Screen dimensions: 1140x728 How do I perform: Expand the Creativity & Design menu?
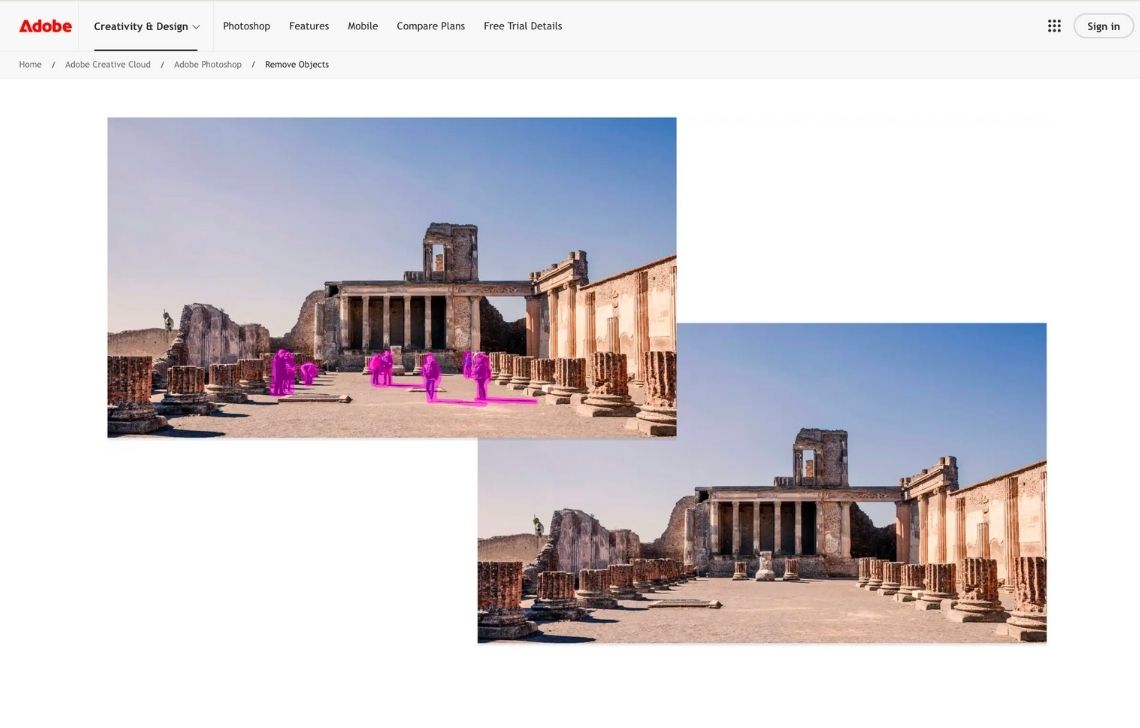tap(146, 26)
